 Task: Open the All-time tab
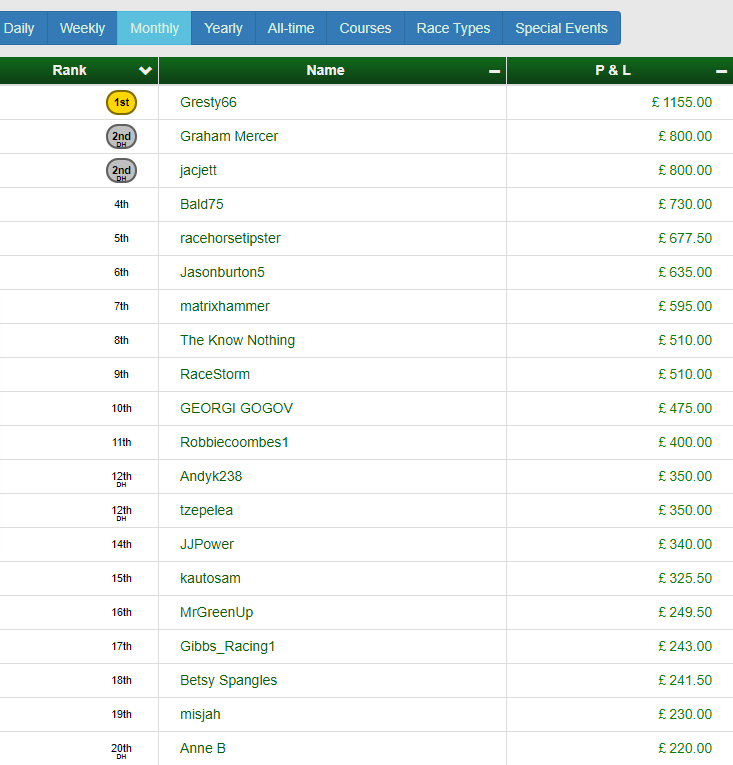tap(291, 28)
